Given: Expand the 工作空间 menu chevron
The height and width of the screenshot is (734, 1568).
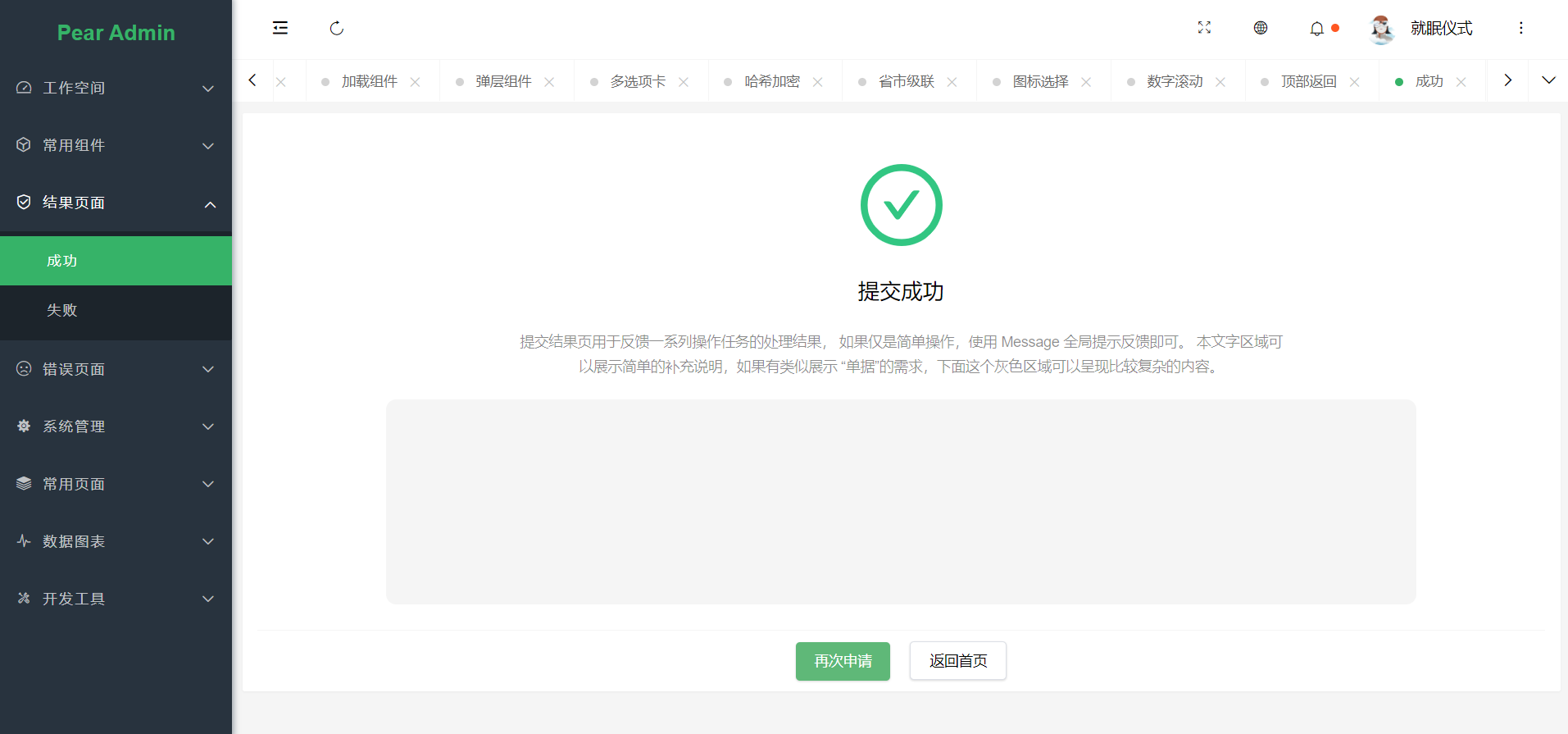Looking at the screenshot, I should click(x=209, y=89).
